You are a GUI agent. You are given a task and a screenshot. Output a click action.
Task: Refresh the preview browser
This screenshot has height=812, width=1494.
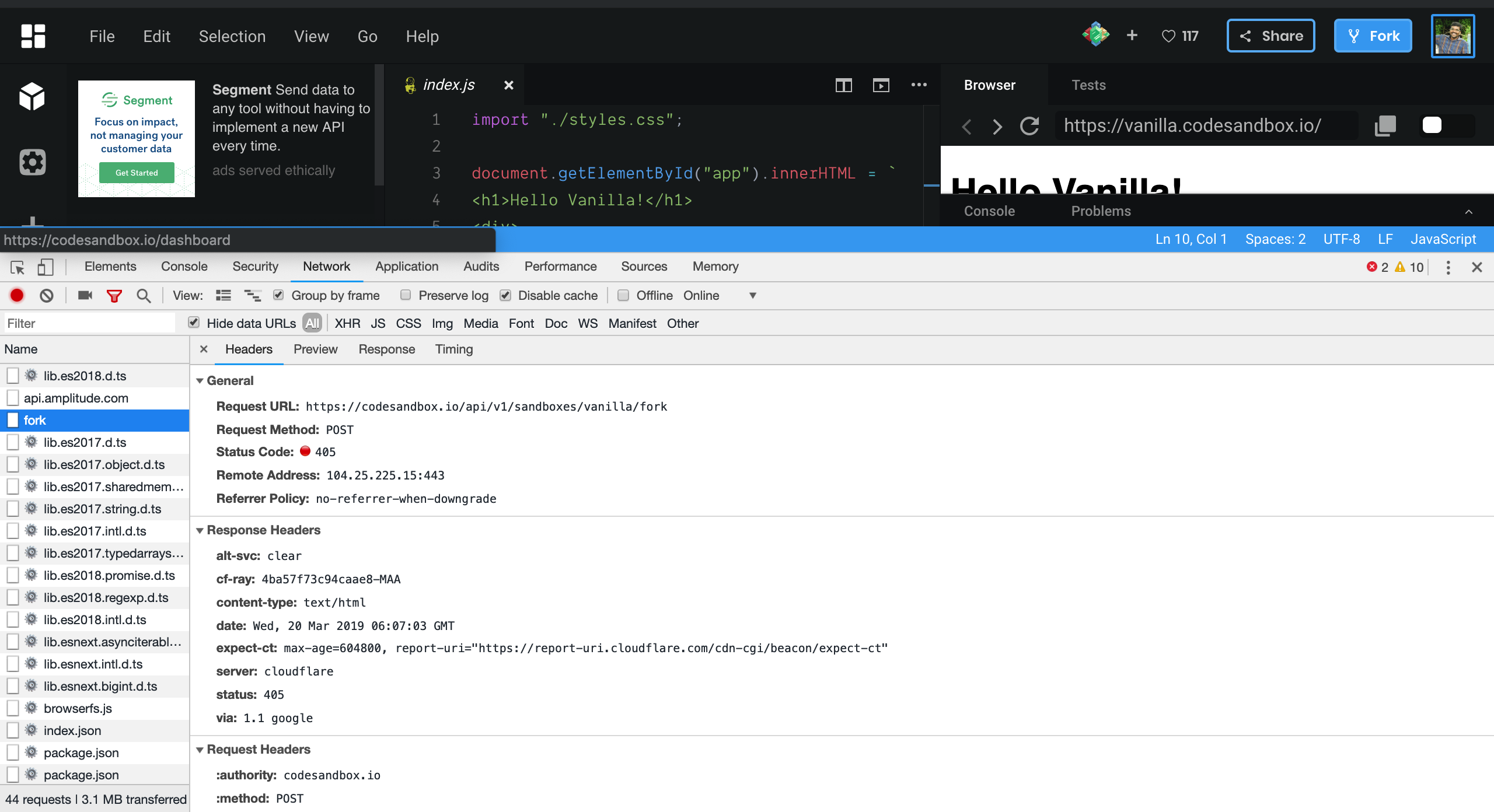pos(1029,125)
